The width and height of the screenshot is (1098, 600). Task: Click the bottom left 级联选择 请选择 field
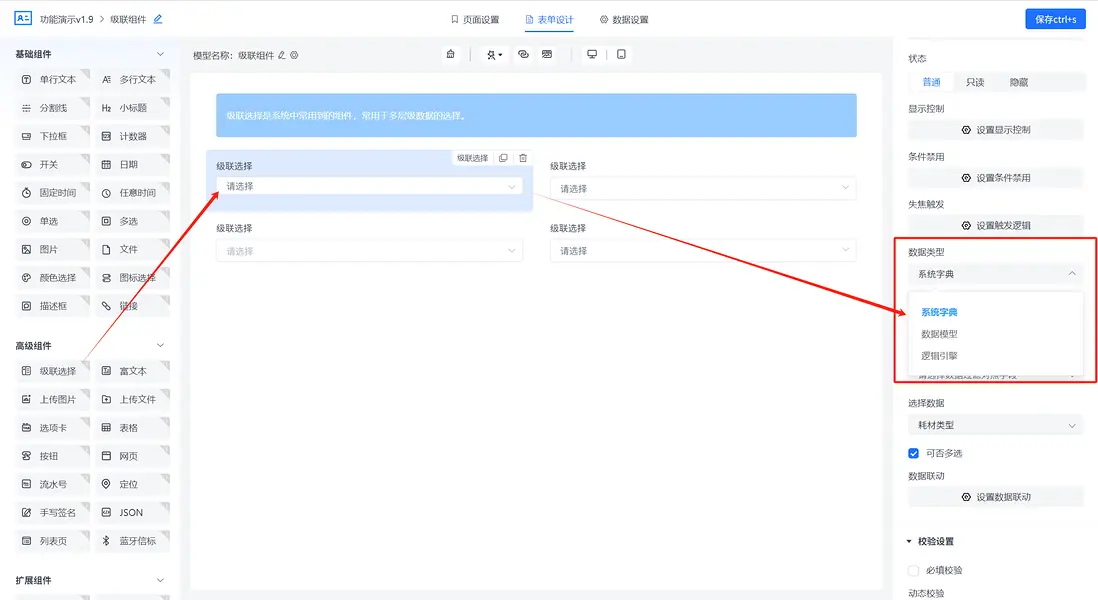pyautogui.click(x=369, y=251)
